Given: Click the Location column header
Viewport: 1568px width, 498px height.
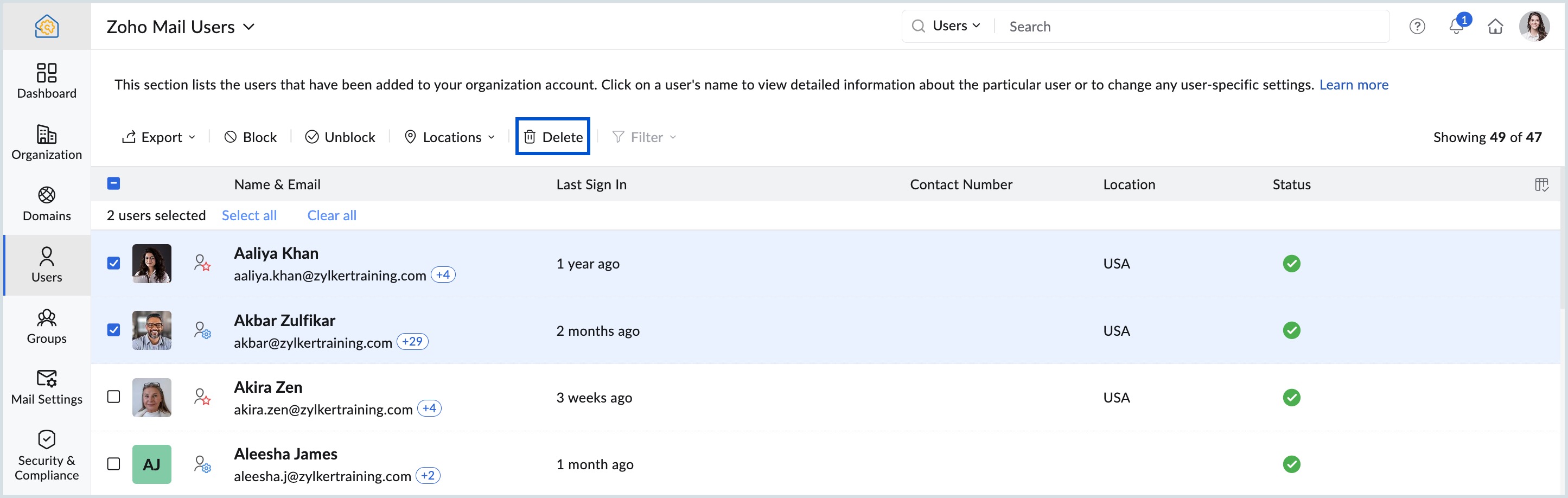Looking at the screenshot, I should tap(1129, 184).
